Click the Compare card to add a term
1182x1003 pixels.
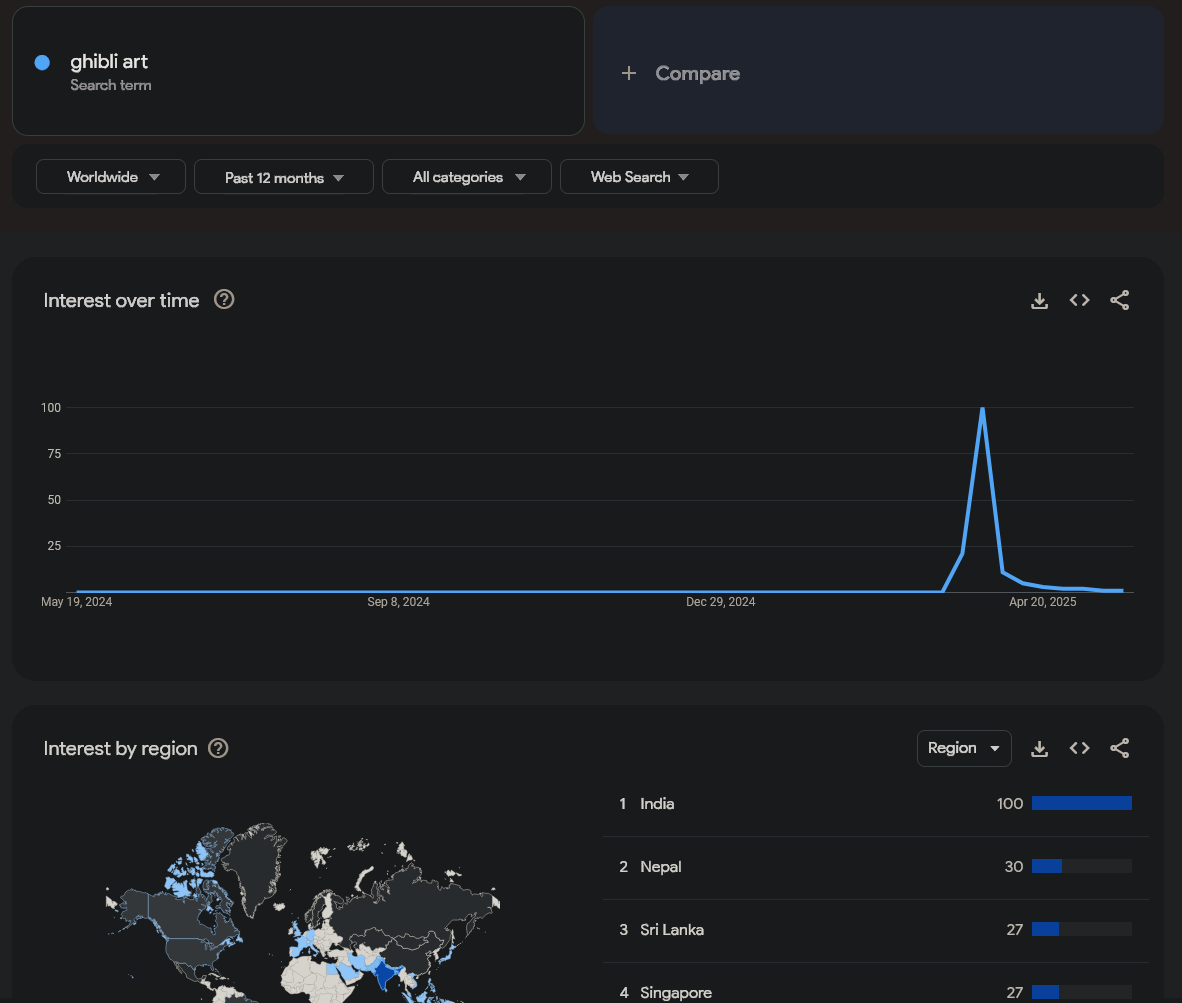pyautogui.click(x=878, y=71)
